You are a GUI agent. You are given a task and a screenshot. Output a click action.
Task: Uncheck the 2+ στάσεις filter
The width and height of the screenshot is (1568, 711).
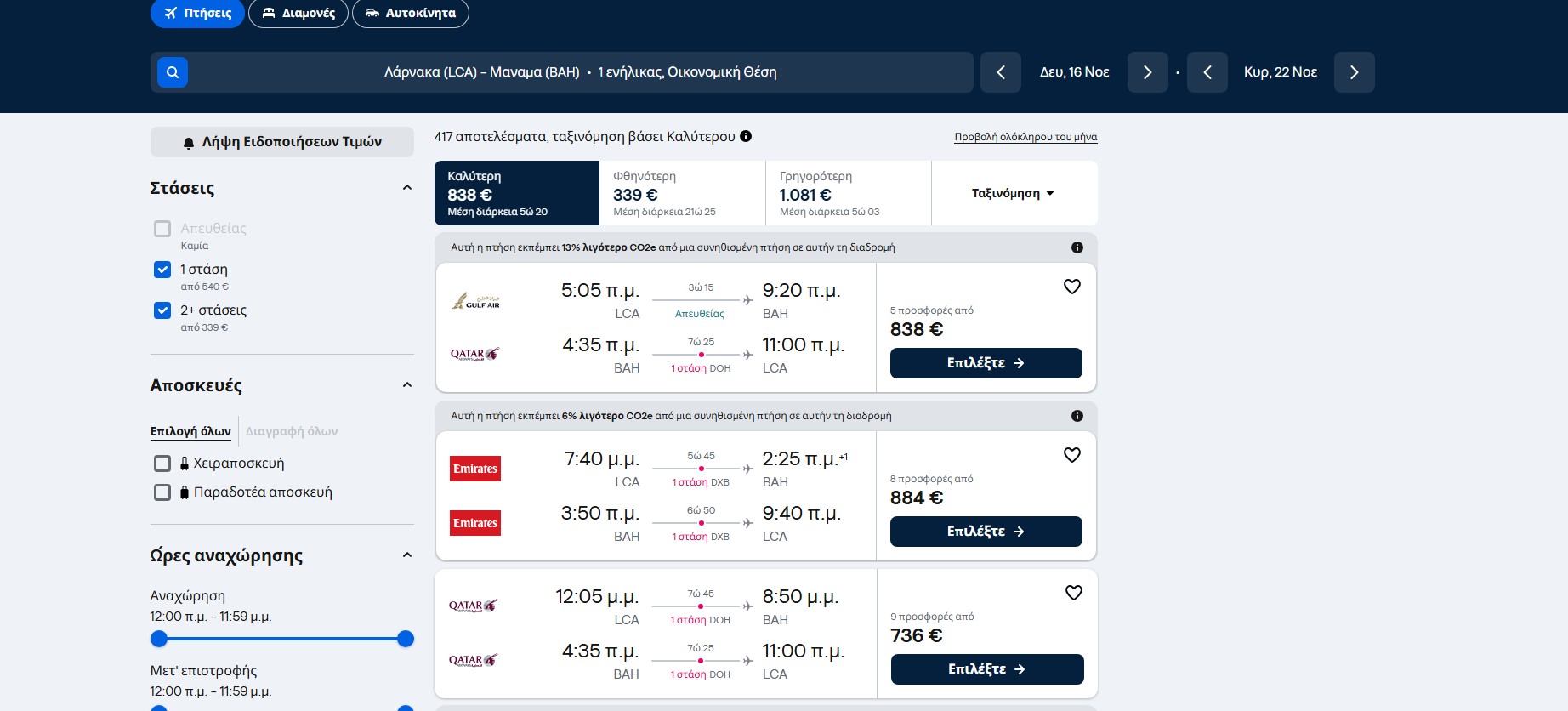pos(162,310)
